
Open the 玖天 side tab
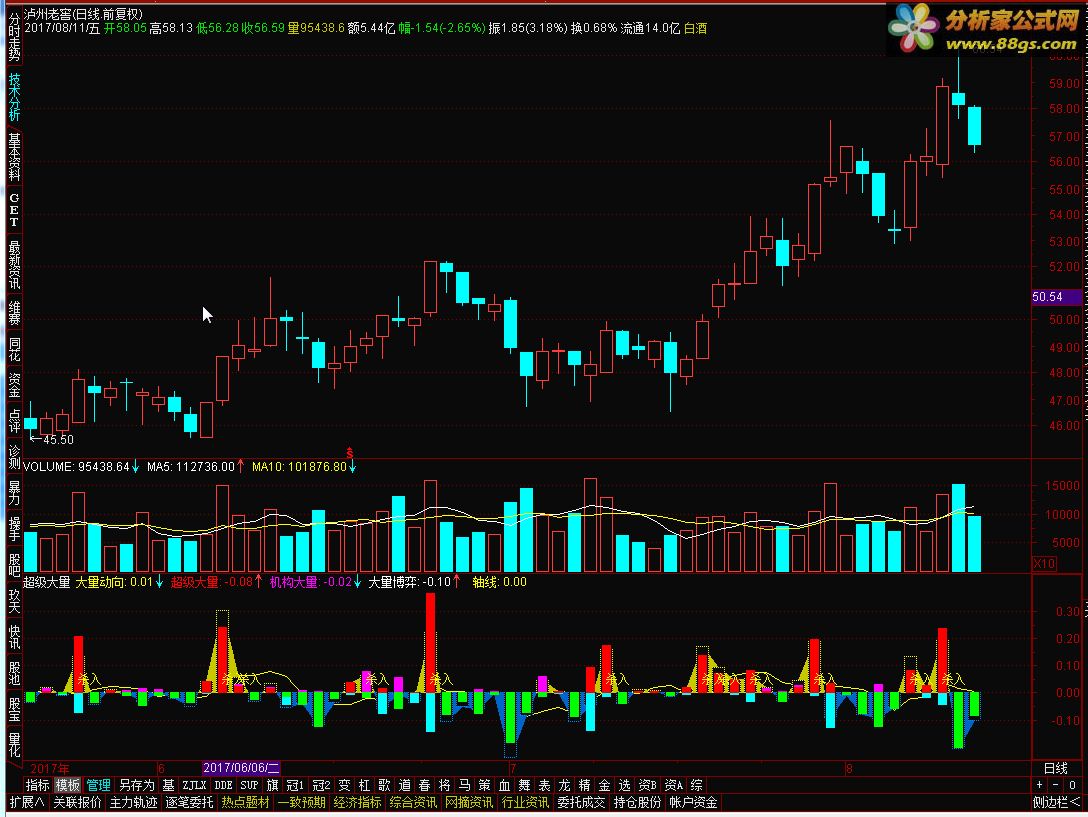(14, 602)
